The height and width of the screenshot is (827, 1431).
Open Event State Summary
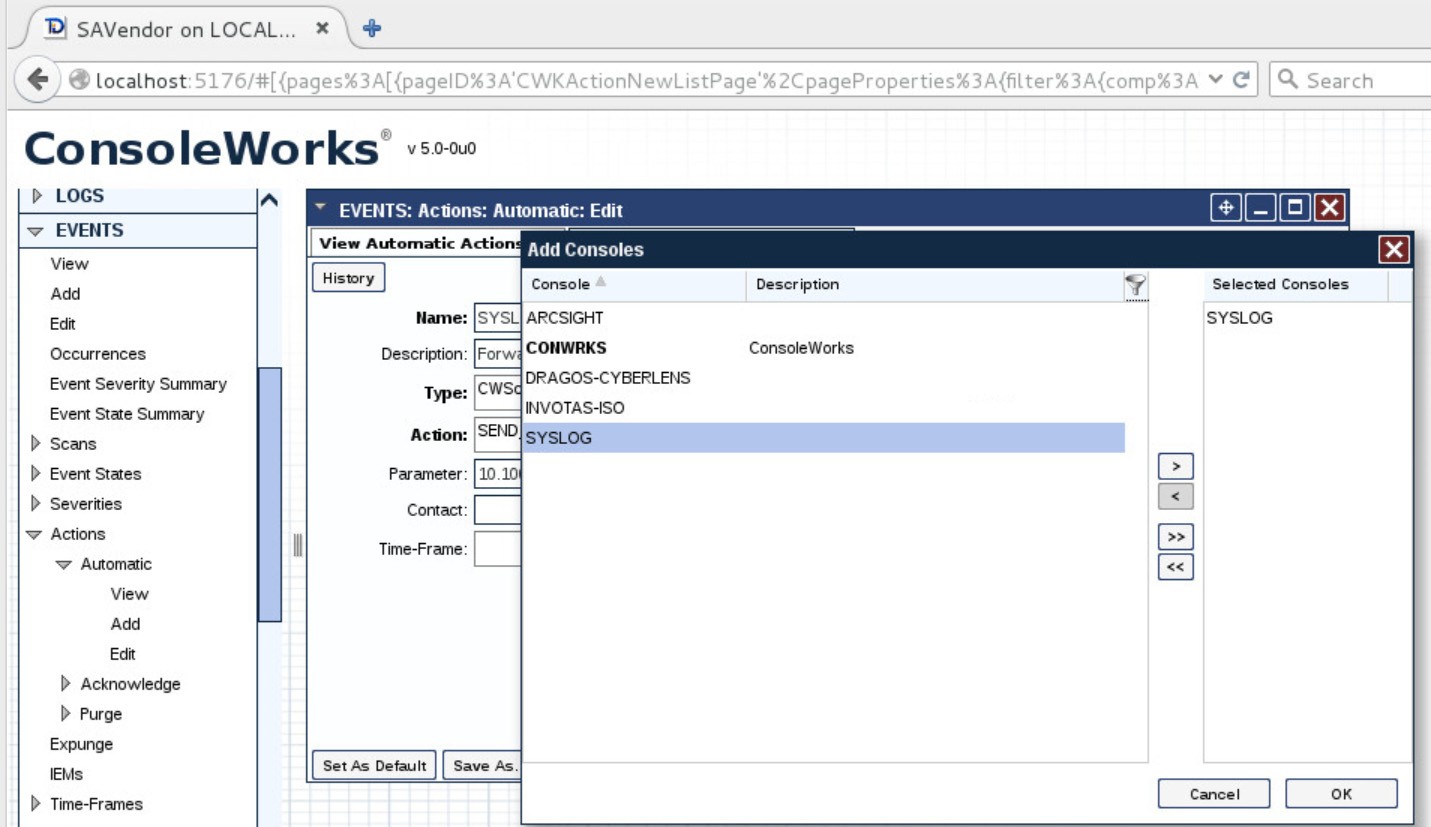127,414
